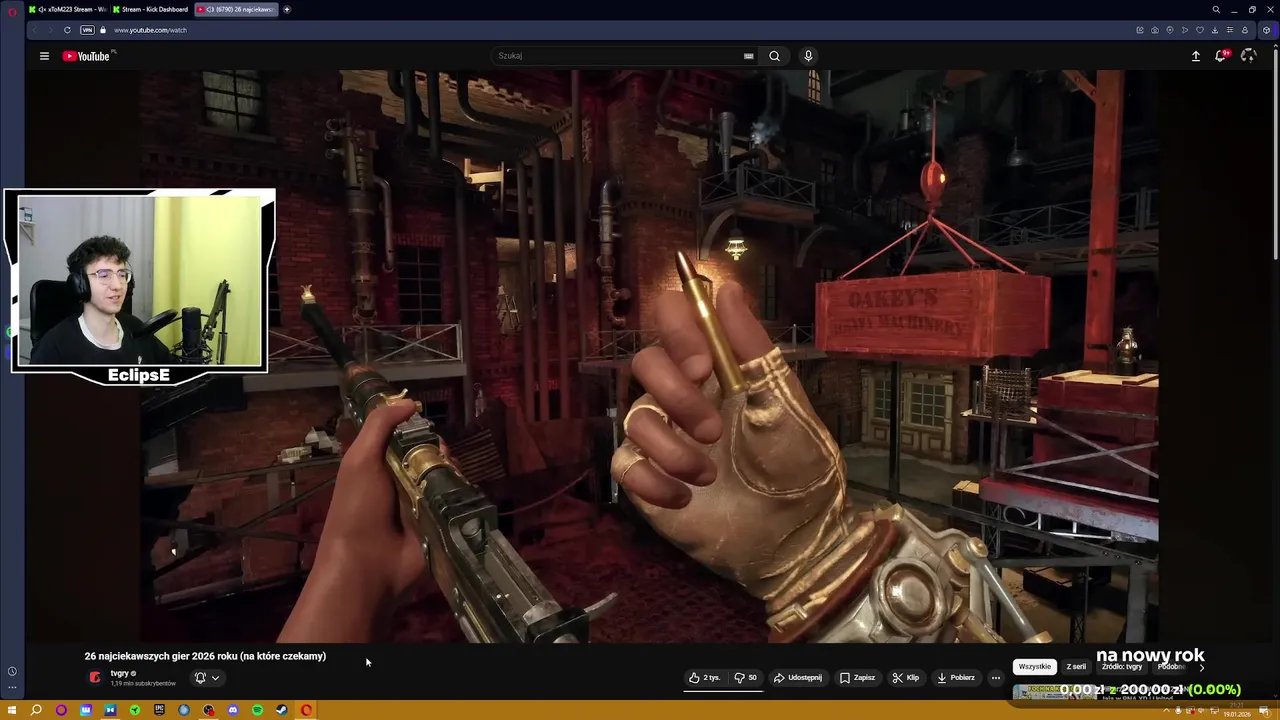Image resolution: width=1280 pixels, height=720 pixels.
Task: Open the on-screen keyboard in the search box
Action: click(748, 56)
